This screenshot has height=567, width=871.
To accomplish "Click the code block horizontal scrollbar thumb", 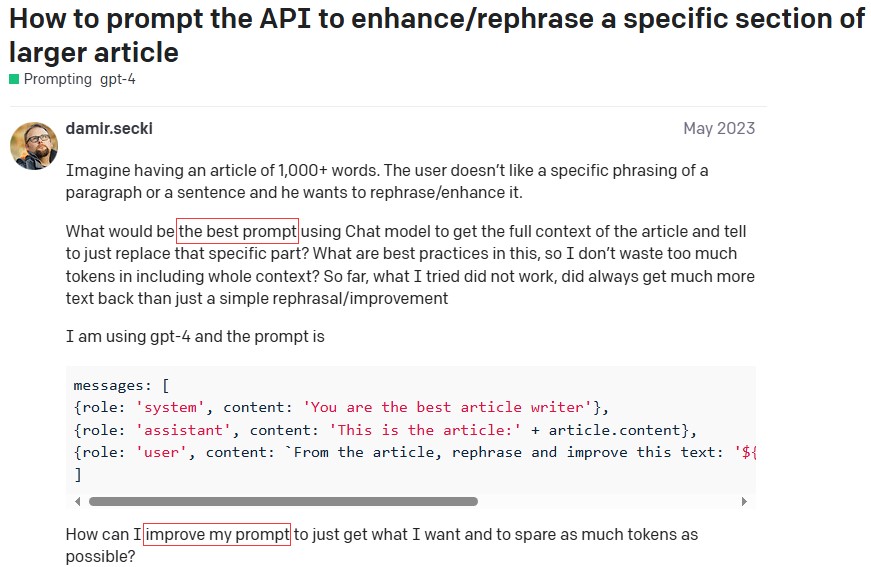I will coord(283,501).
